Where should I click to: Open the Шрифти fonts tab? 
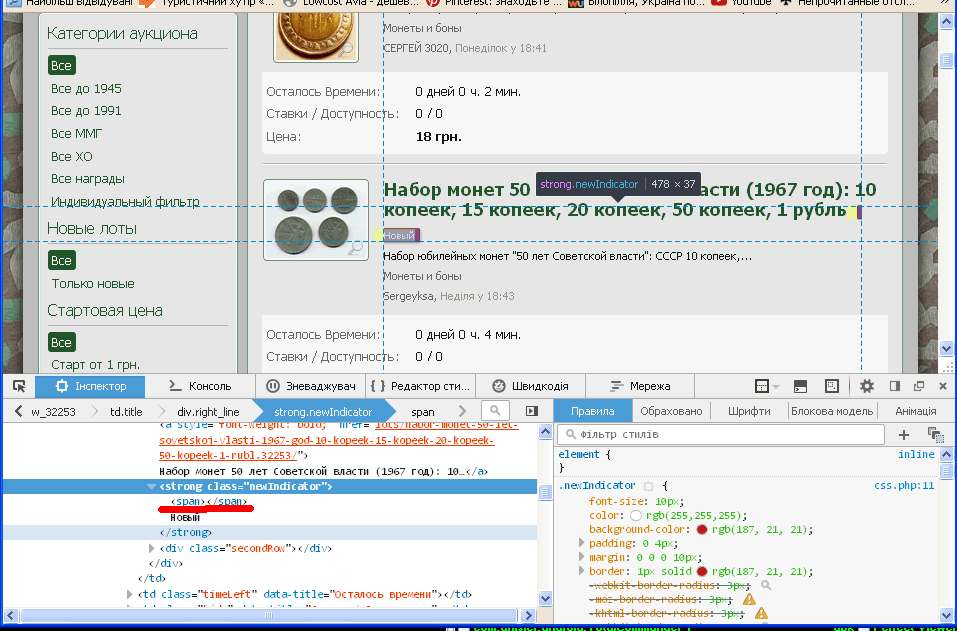(x=749, y=411)
